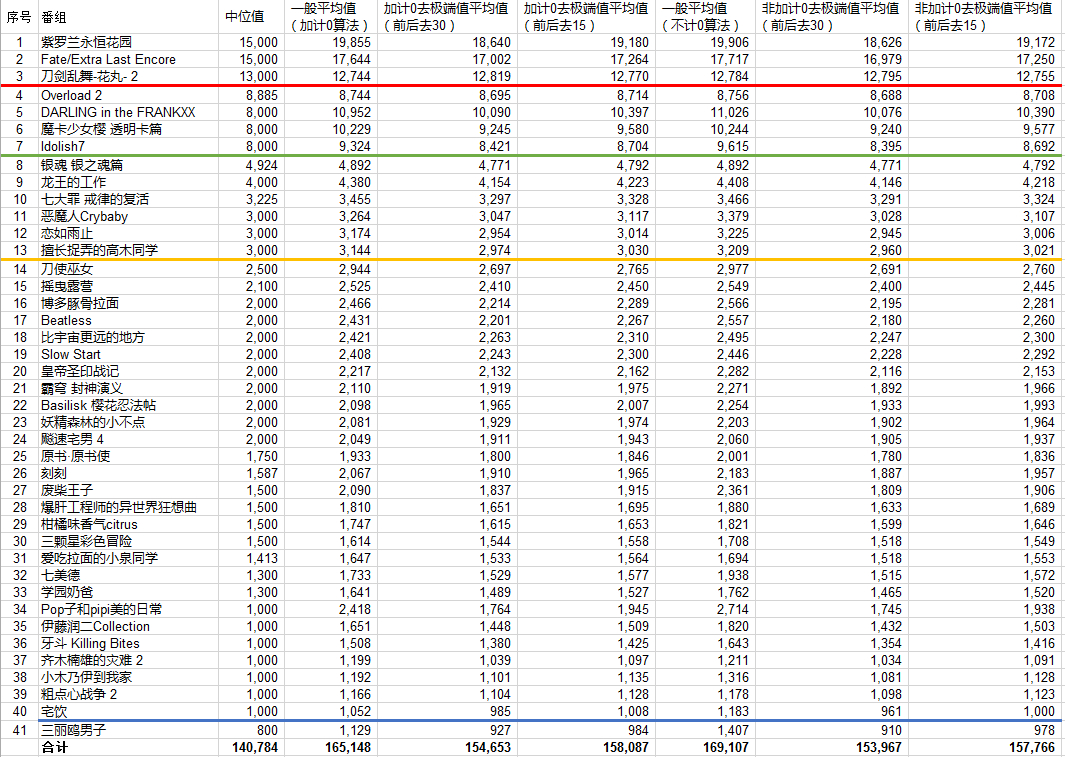Image resolution: width=1065 pixels, height=757 pixels.
Task: Select the 序号 column header
Action: (x=19, y=17)
